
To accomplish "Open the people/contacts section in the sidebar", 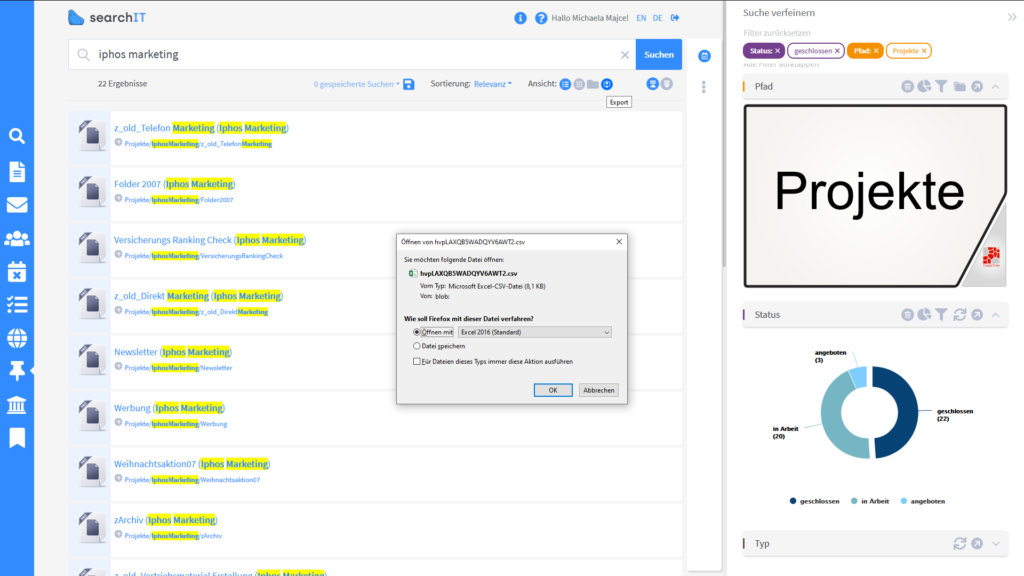I will [17, 238].
